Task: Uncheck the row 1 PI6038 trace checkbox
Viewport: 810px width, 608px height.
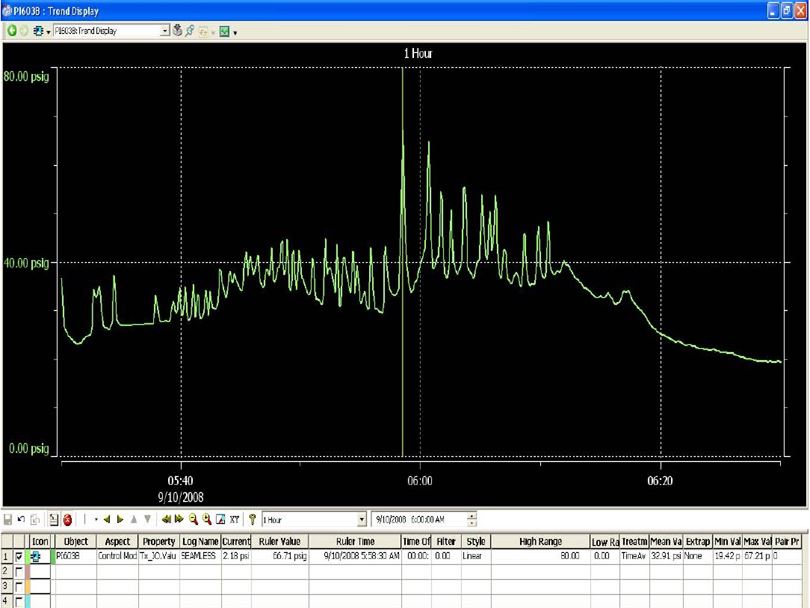Action: pyautogui.click(x=19, y=555)
